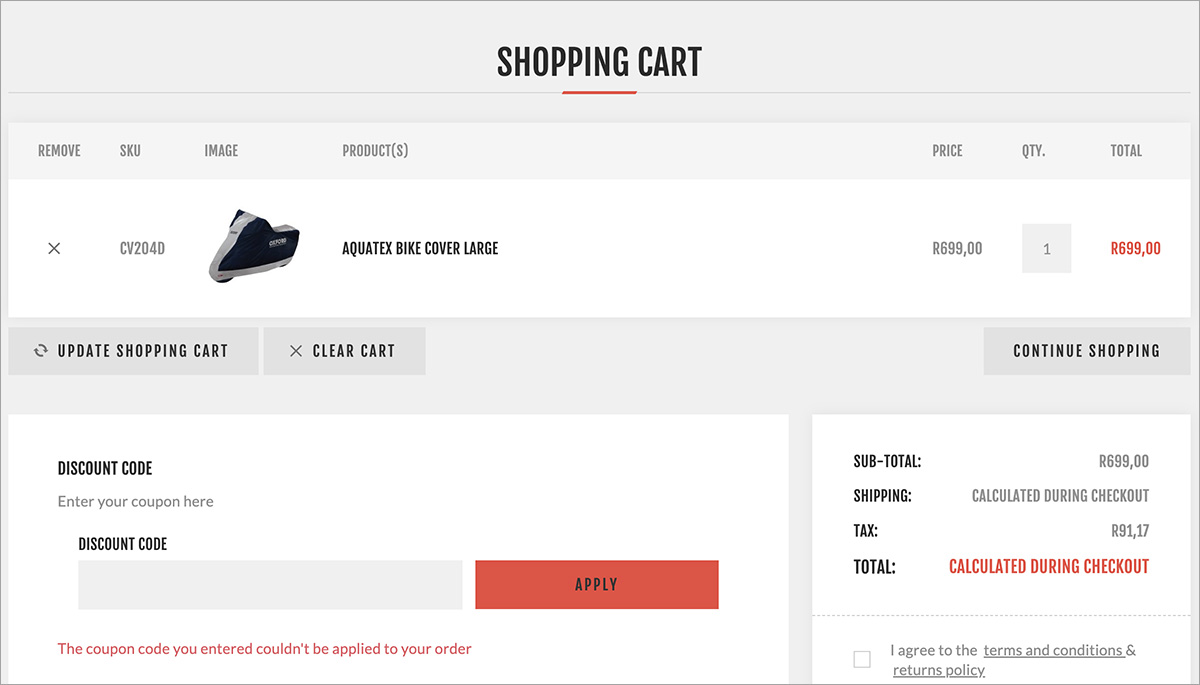Click the X icon in Clear Cart
1200x685 pixels.
[x=295, y=351]
